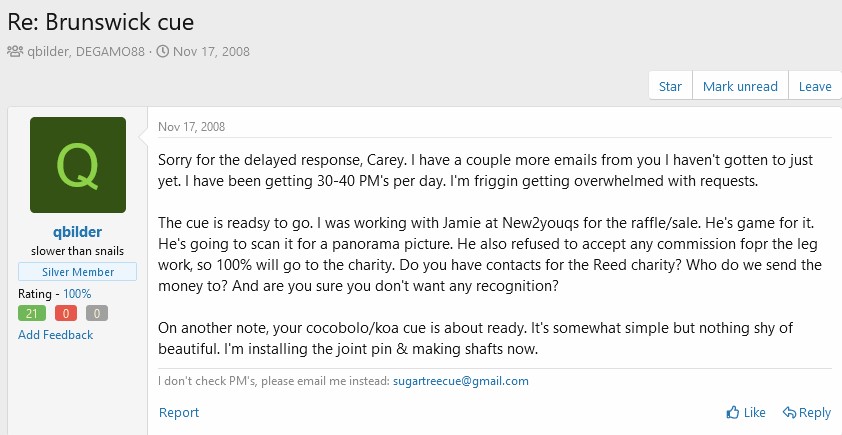
Task: Open qbilder's green Q avatar
Action: pos(78,165)
